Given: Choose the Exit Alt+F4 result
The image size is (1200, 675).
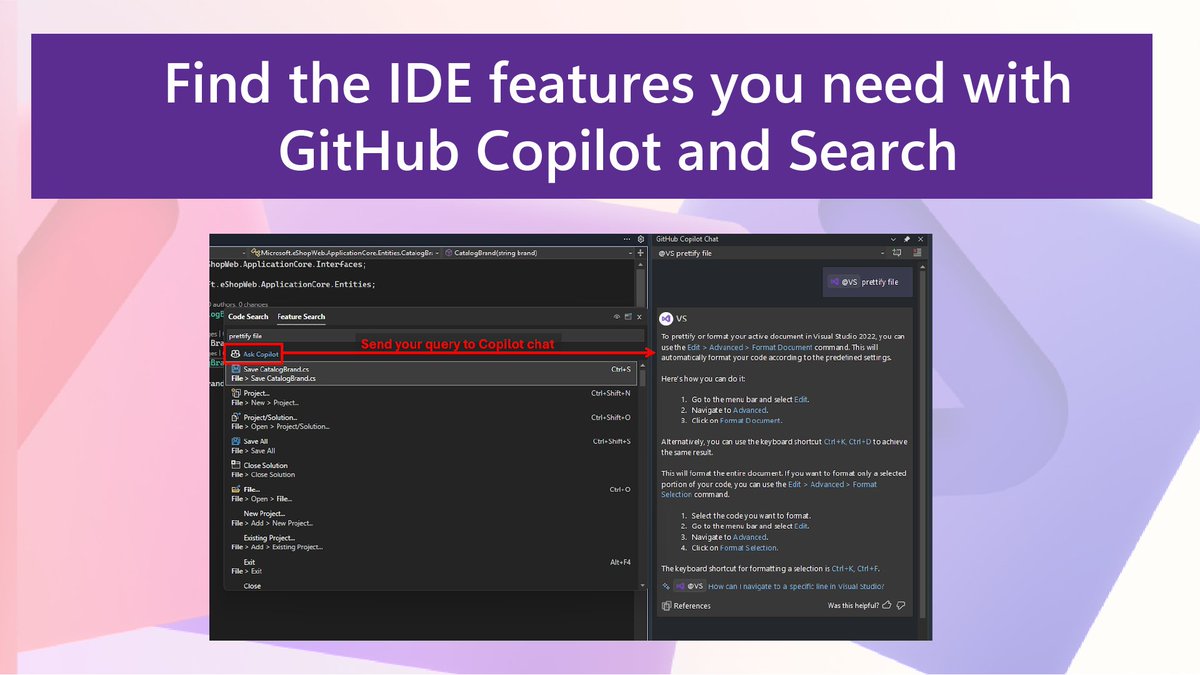Looking at the screenshot, I should click(431, 566).
